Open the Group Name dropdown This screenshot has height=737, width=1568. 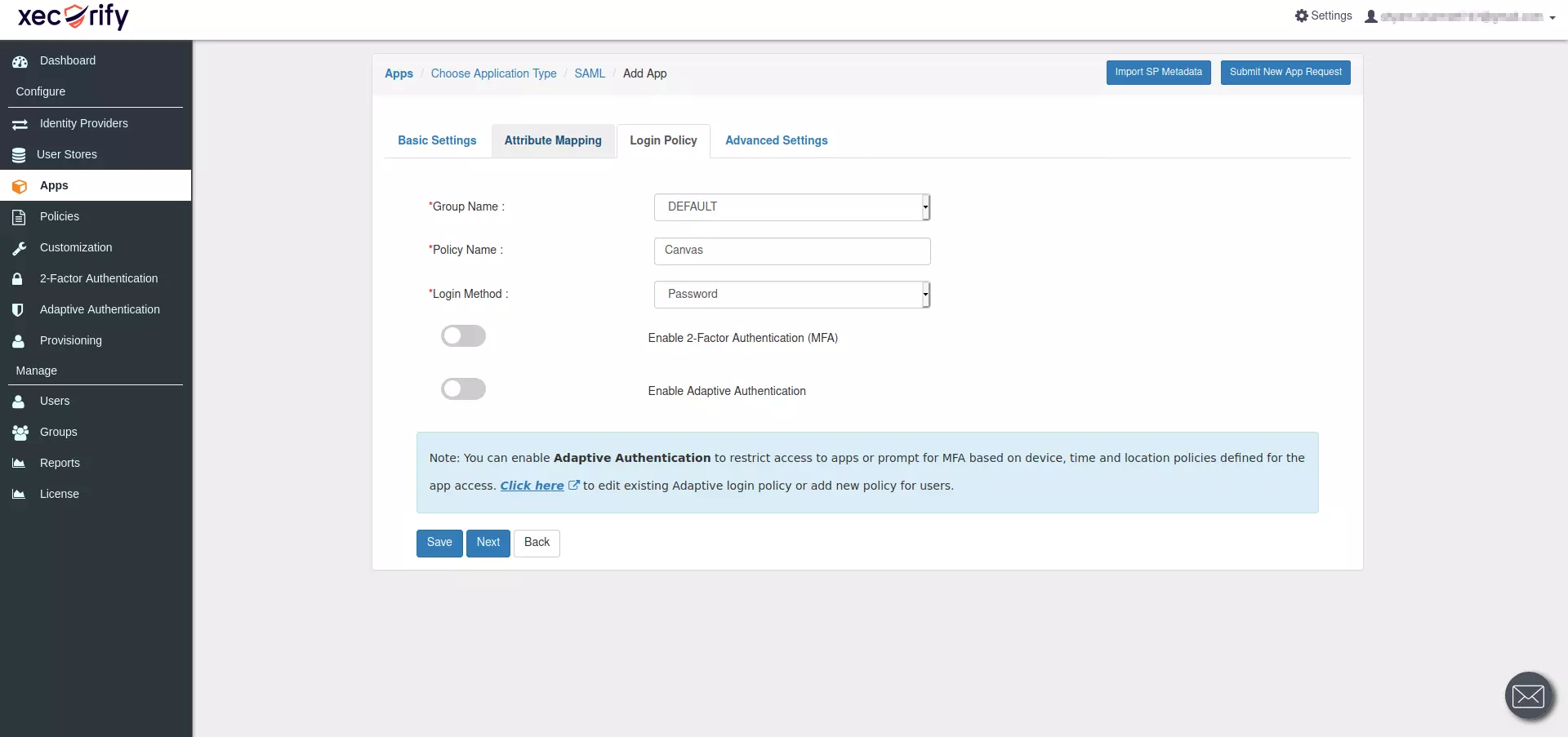(791, 206)
